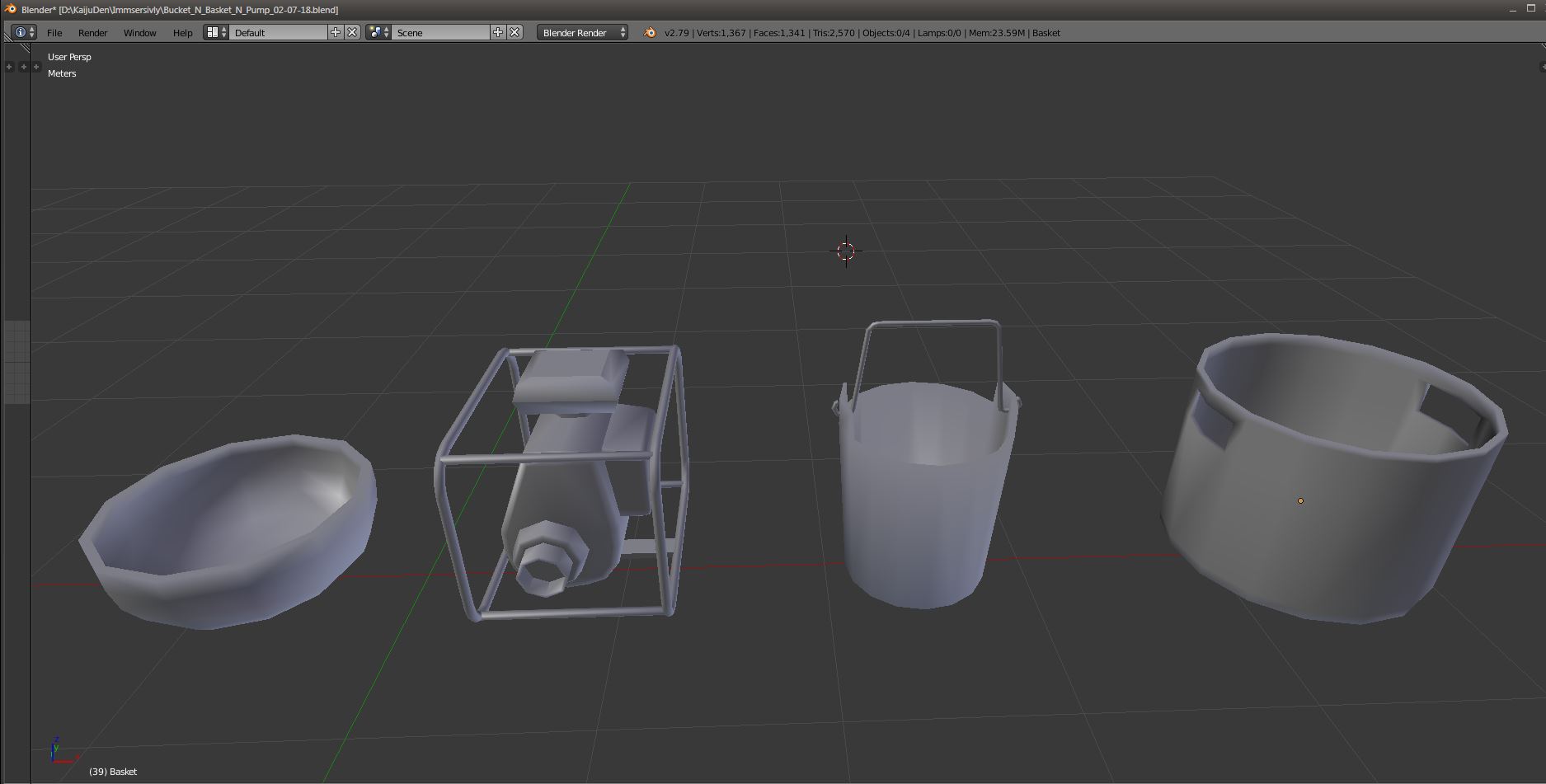Screen dimensions: 1546x784
Task: Click the 3D cursor in the viewport
Action: point(846,251)
